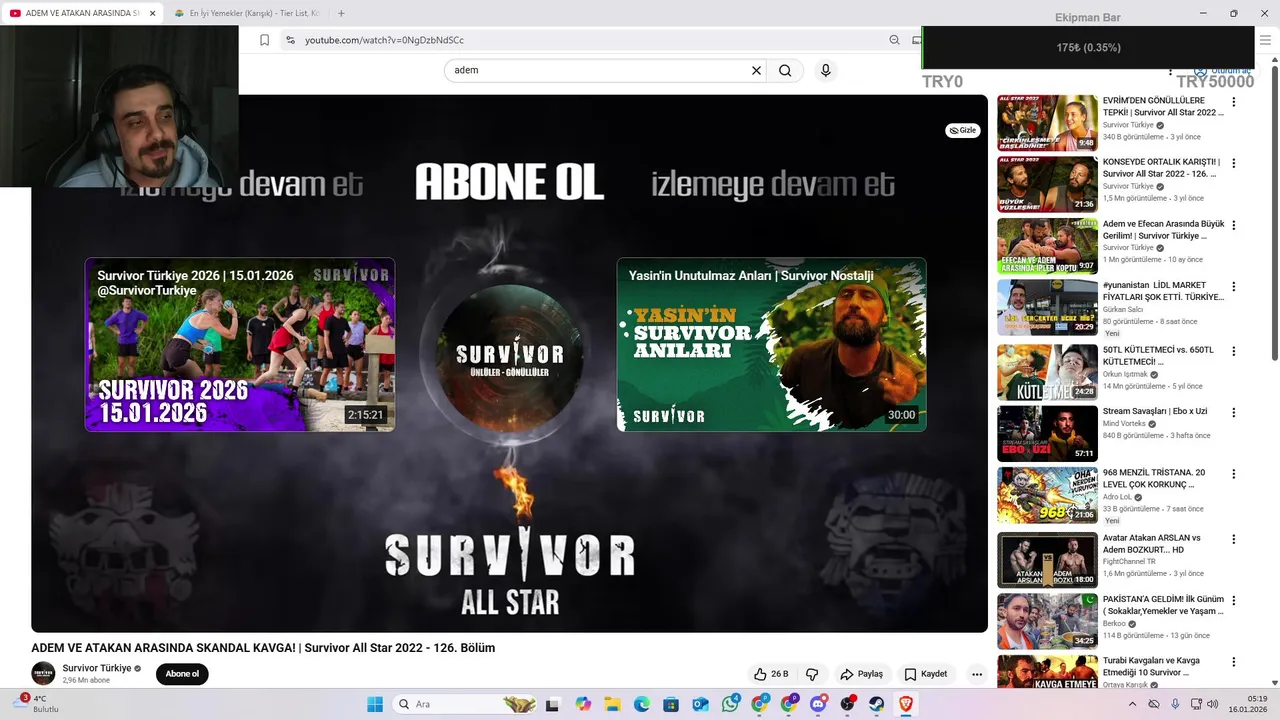Click the zoom magnifier icon in the address bar

pos(894,40)
